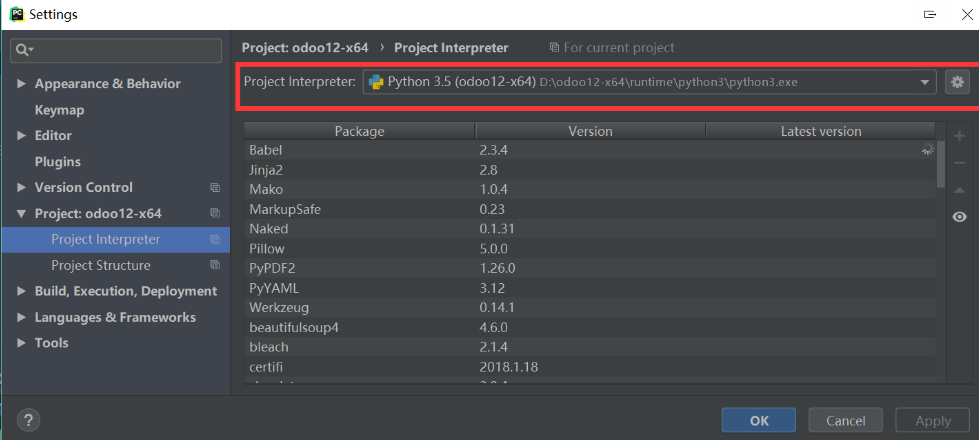
Task: Select the MarkupSafe package row
Action: pyautogui.click(x=590, y=209)
